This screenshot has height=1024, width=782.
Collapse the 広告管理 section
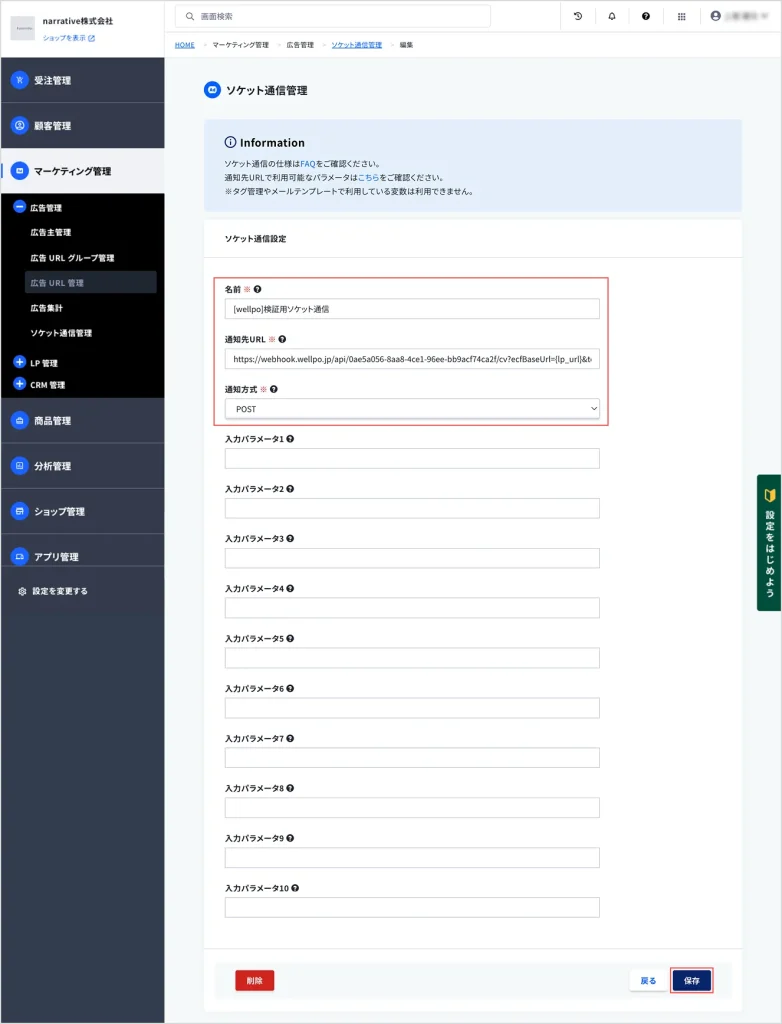point(19,208)
